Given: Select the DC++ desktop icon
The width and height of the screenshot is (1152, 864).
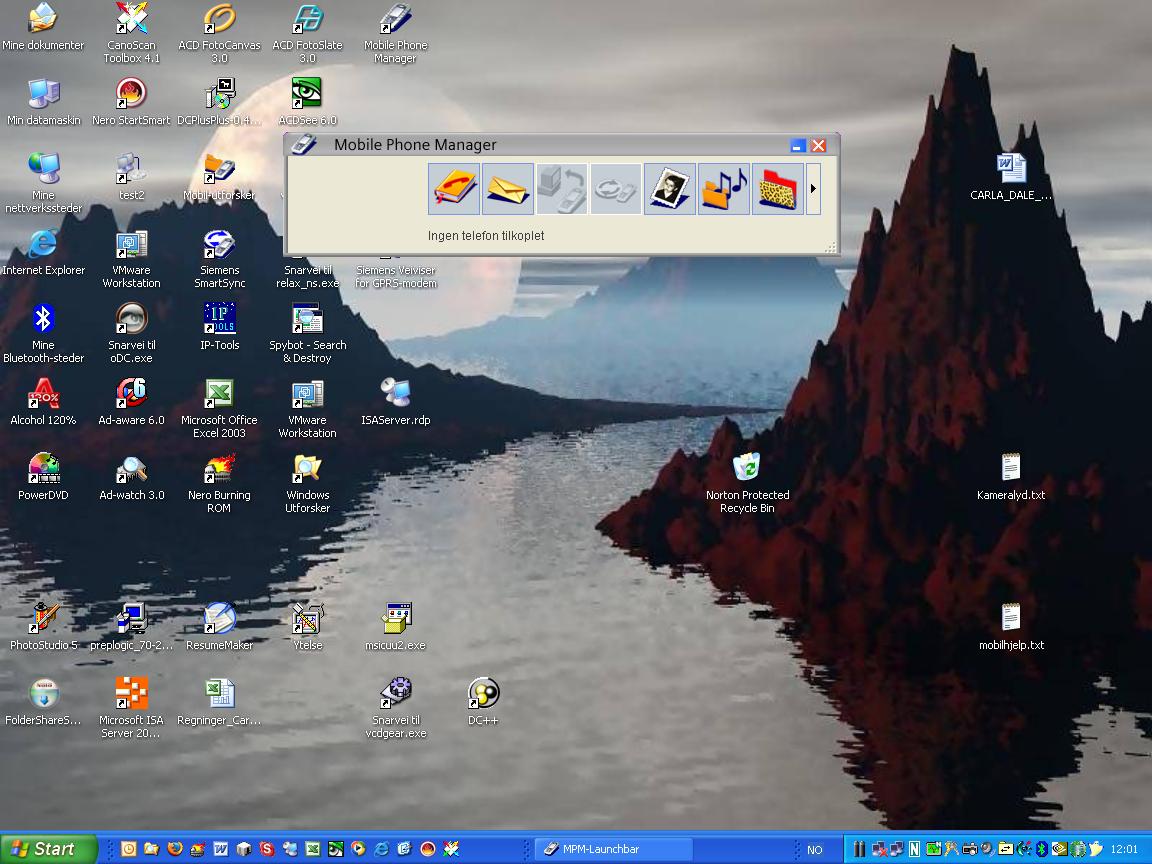Looking at the screenshot, I should (x=483, y=702).
